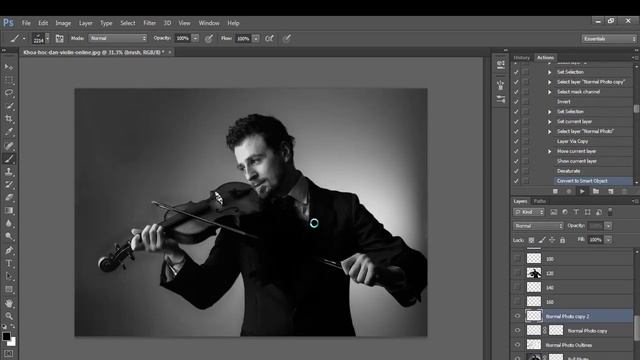
Task: Select the Show current layer step
Action: point(577,161)
